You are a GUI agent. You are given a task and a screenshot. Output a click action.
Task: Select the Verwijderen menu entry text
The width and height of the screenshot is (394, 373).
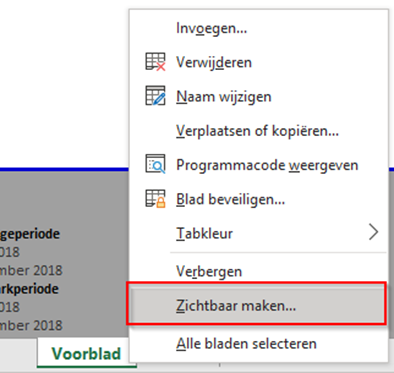[214, 62]
